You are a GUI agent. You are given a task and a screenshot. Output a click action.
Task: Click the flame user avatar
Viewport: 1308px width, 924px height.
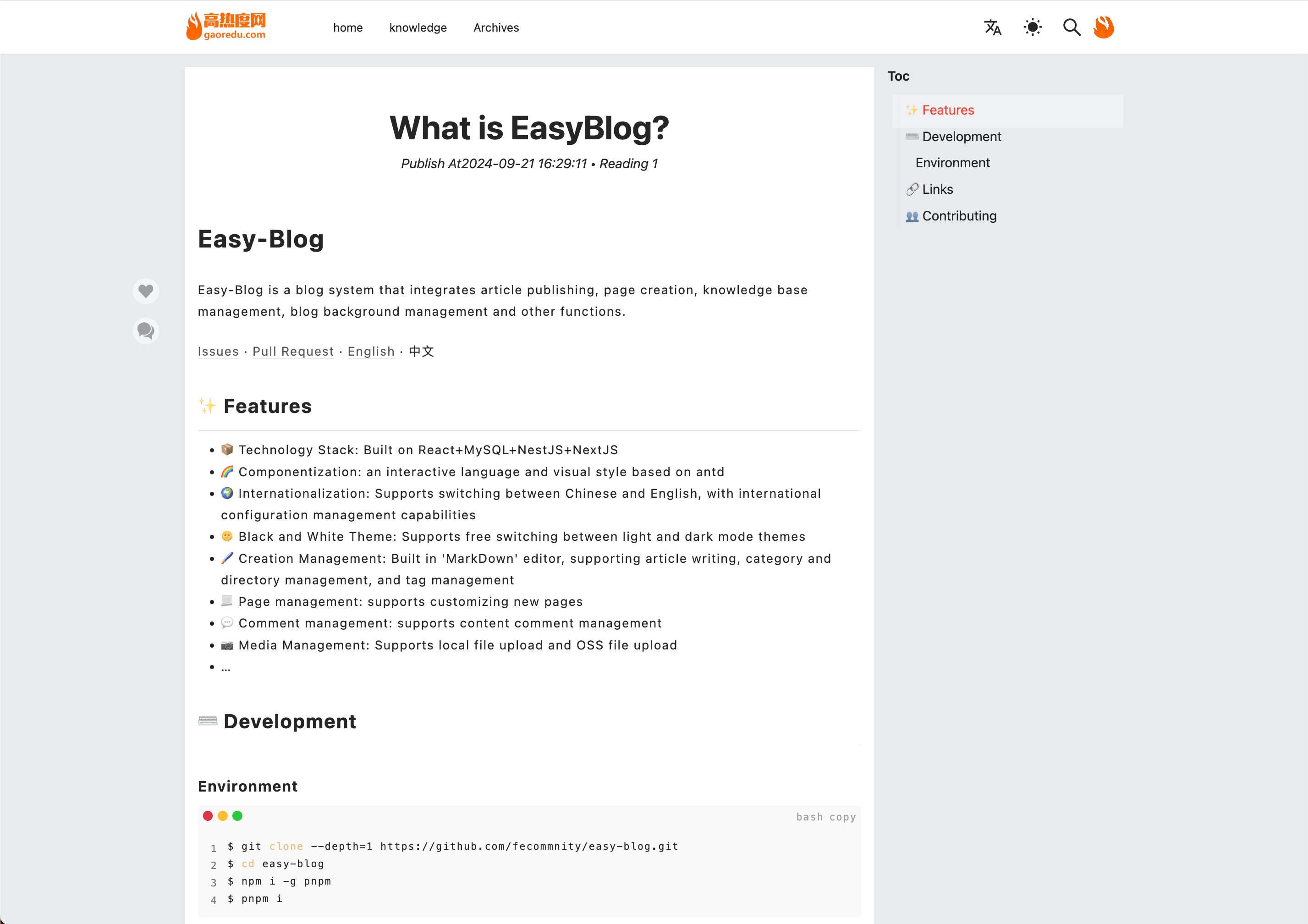[1104, 27]
